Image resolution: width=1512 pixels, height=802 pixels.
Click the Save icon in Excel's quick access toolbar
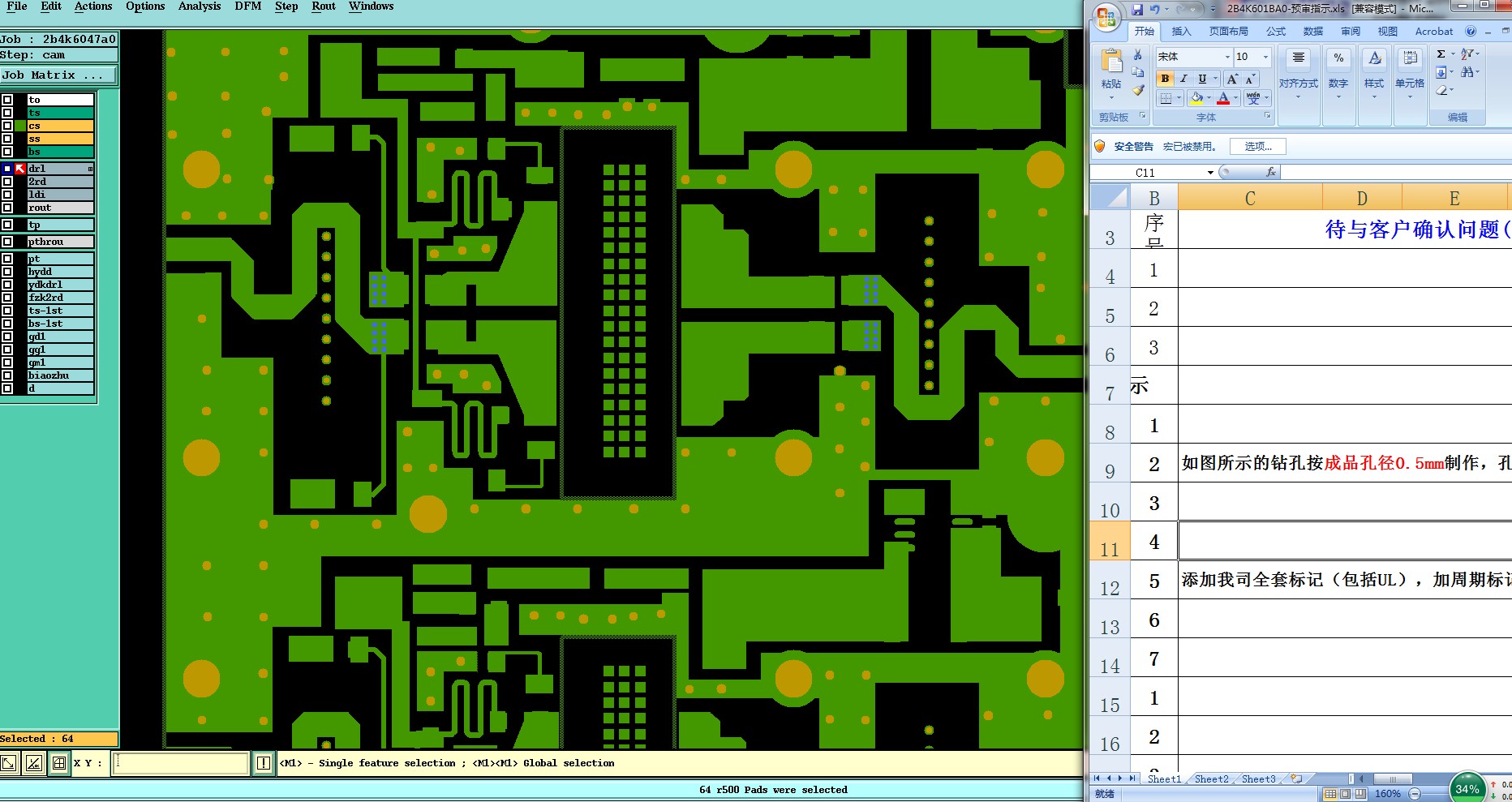click(1137, 9)
